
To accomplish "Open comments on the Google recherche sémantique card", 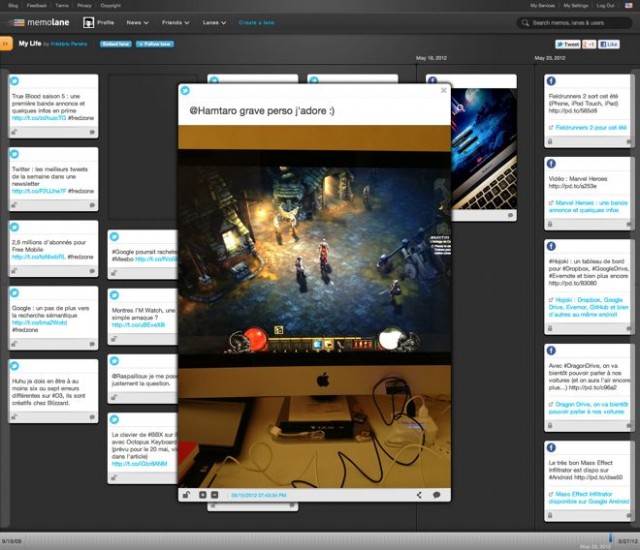I will [92, 344].
